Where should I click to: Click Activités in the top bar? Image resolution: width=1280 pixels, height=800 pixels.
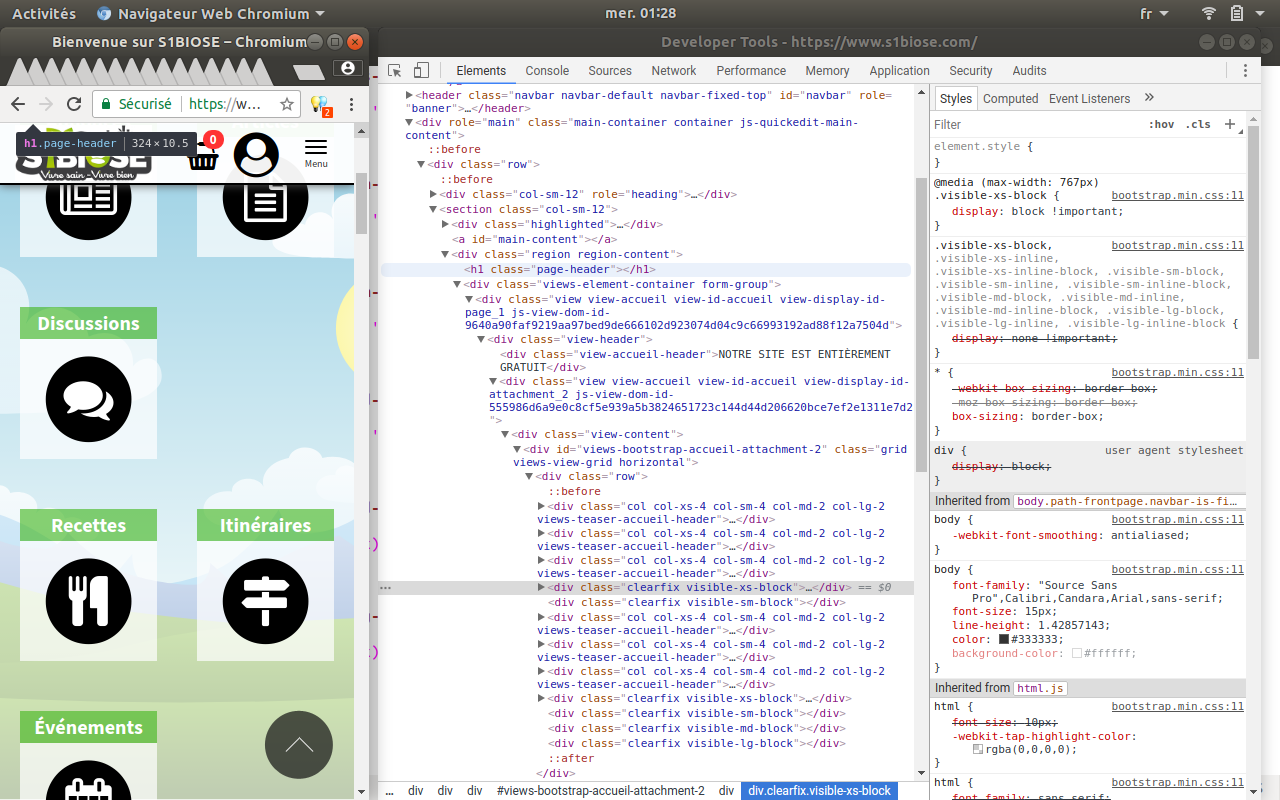tap(43, 14)
